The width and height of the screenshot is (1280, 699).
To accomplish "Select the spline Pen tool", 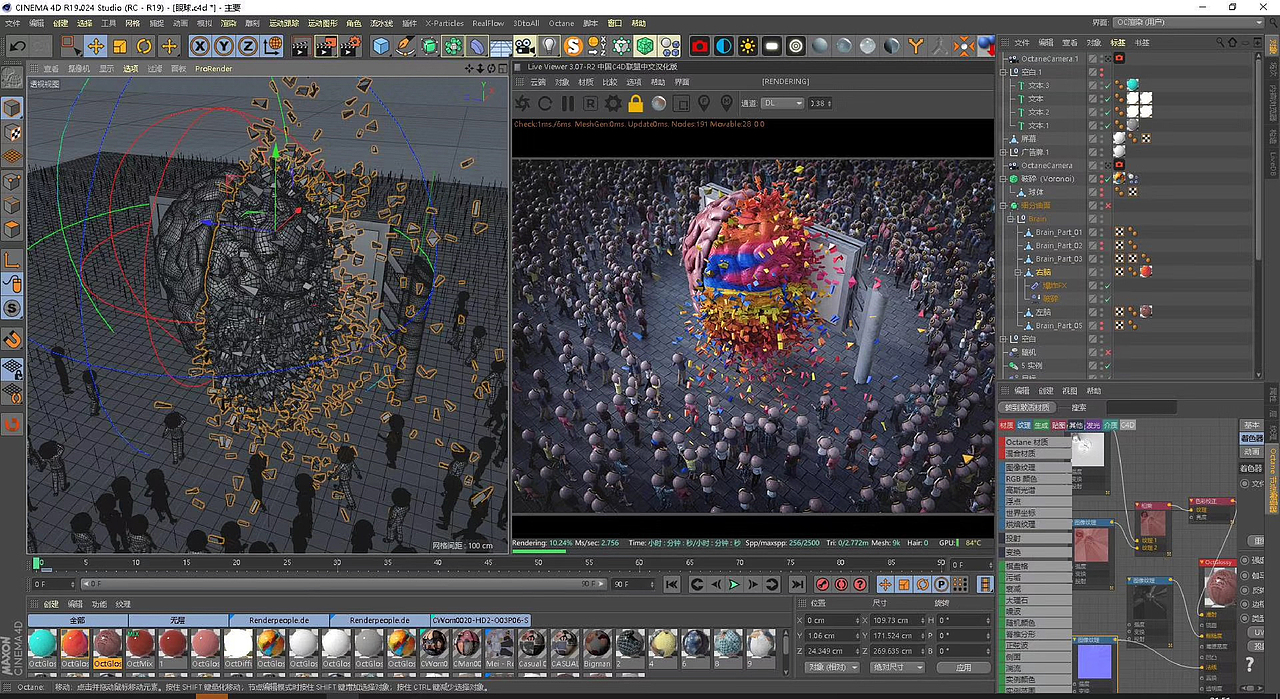I will [x=405, y=46].
